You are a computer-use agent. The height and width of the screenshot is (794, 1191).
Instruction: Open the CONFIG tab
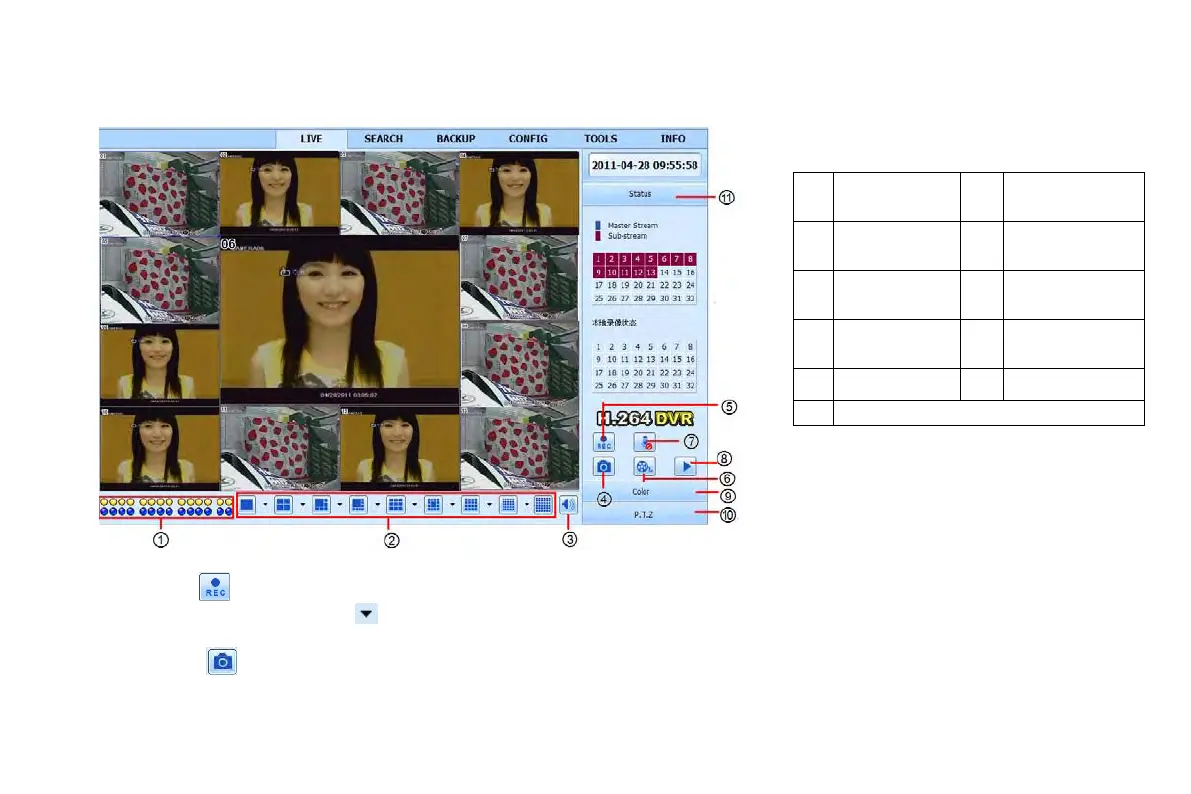[528, 139]
